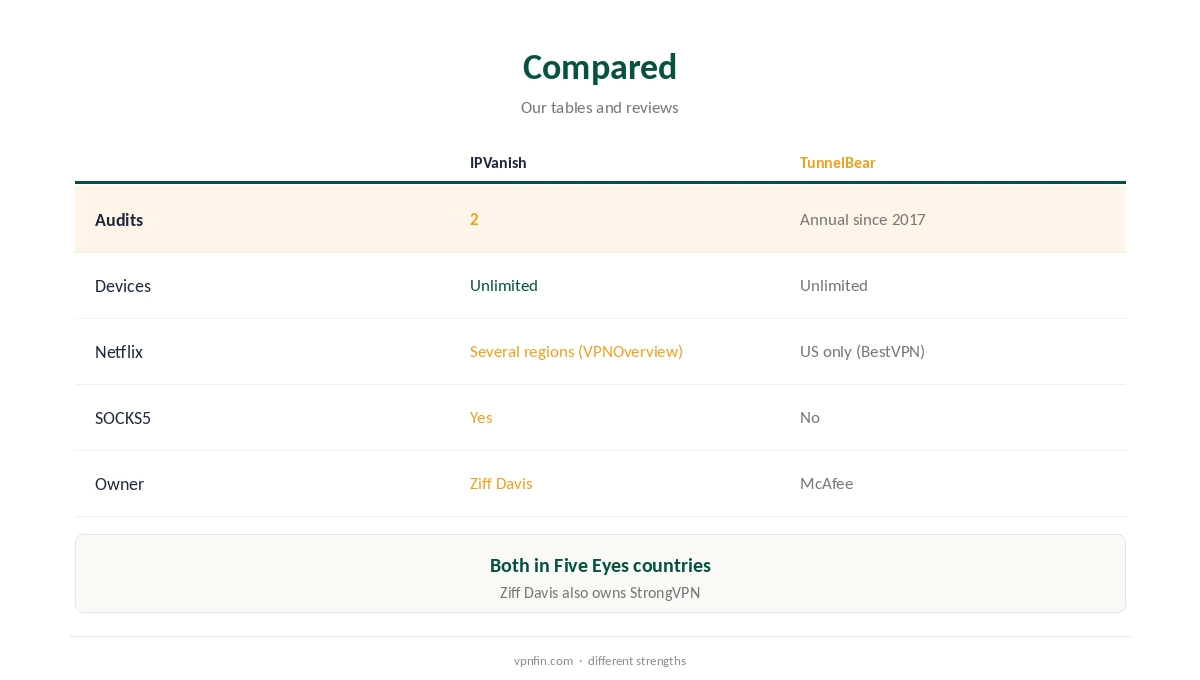Click 'Ziff Davis also owns StrongVPN' text
This screenshot has height=680, width=1200.
click(600, 593)
